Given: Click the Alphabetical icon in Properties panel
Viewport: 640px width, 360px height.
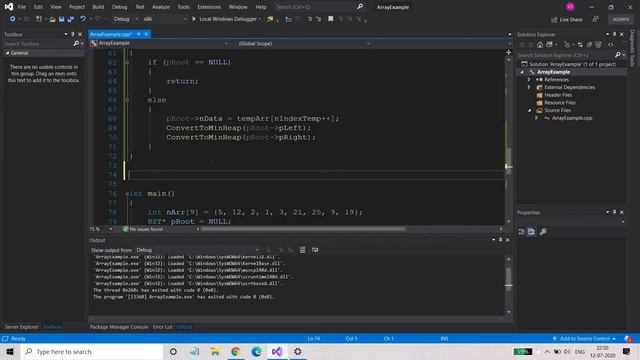Looking at the screenshot, I should pos(531,232).
